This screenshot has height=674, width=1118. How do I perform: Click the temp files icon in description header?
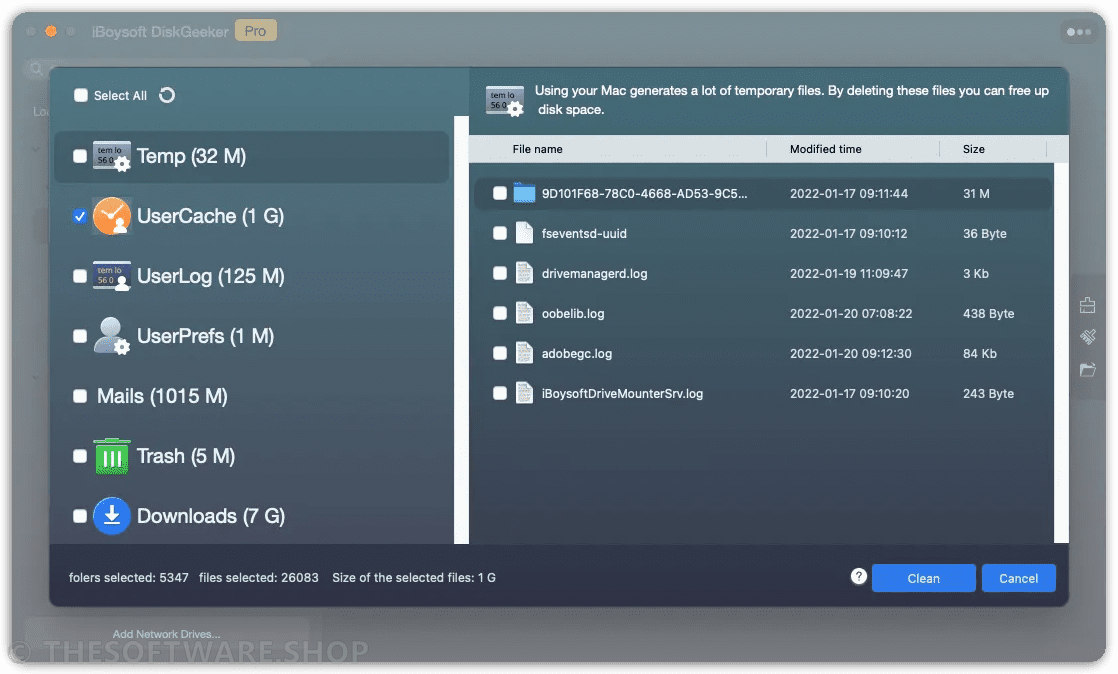click(x=504, y=100)
